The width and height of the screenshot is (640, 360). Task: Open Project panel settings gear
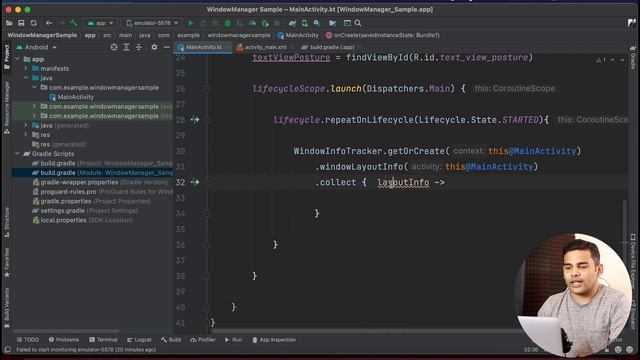pos(154,47)
